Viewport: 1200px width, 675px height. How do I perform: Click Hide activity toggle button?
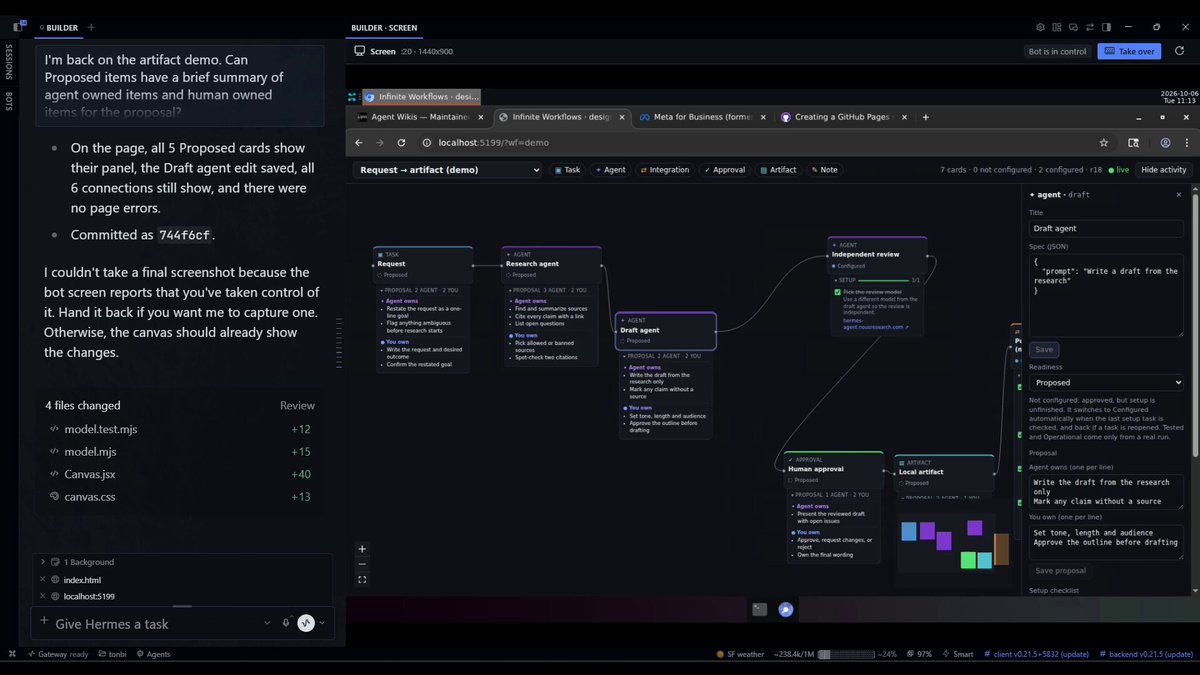[x=1164, y=170]
